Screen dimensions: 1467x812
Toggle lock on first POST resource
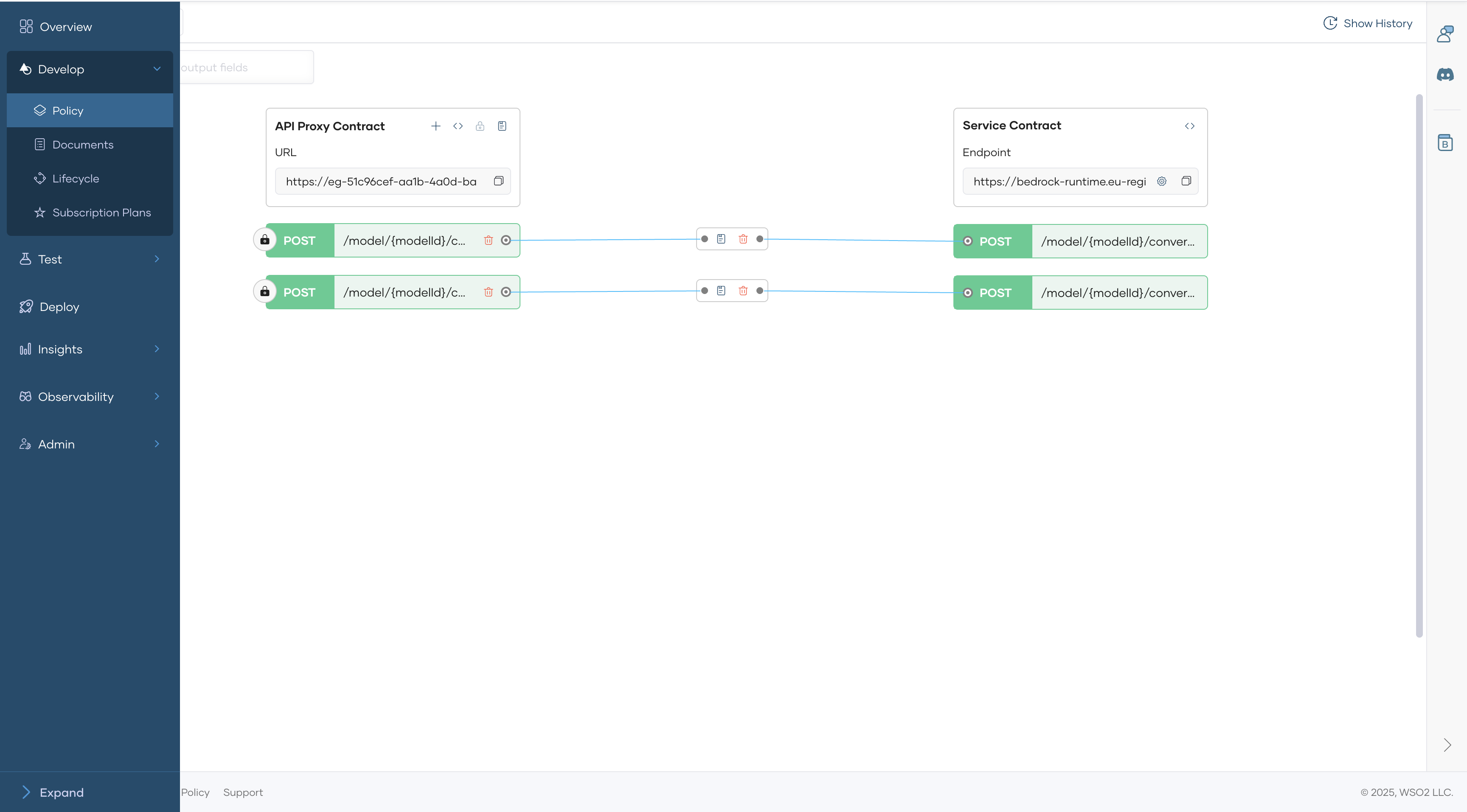(x=265, y=240)
